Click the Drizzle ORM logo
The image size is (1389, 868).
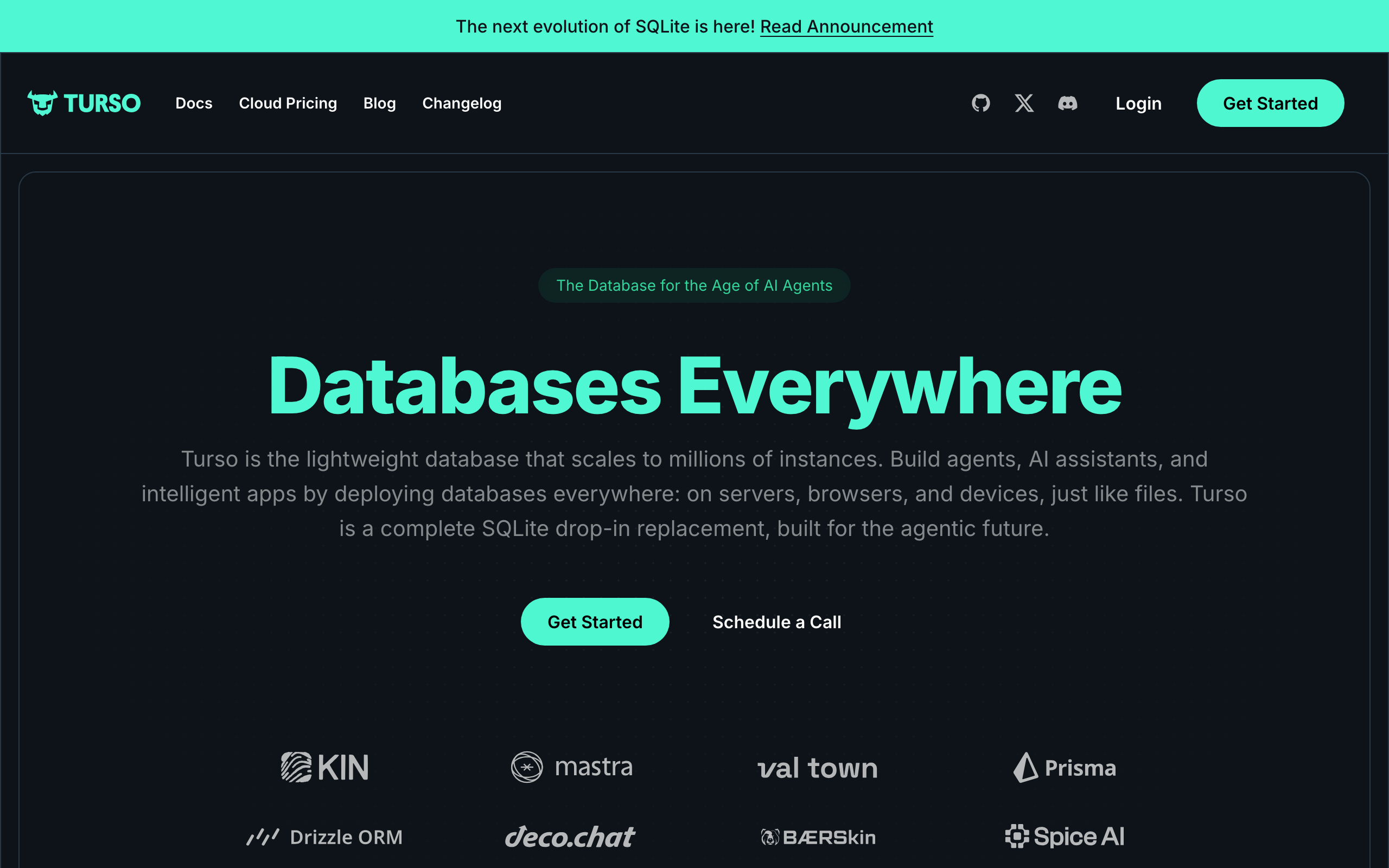click(325, 837)
